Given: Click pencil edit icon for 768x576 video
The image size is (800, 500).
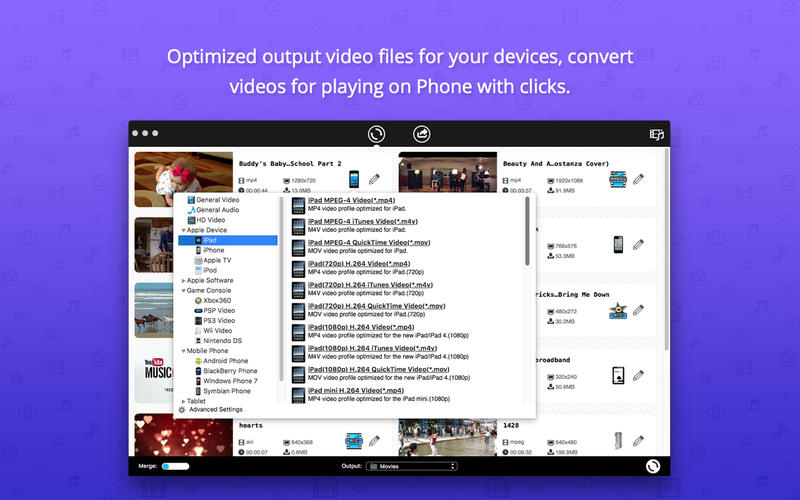Looking at the screenshot, I should (638, 244).
